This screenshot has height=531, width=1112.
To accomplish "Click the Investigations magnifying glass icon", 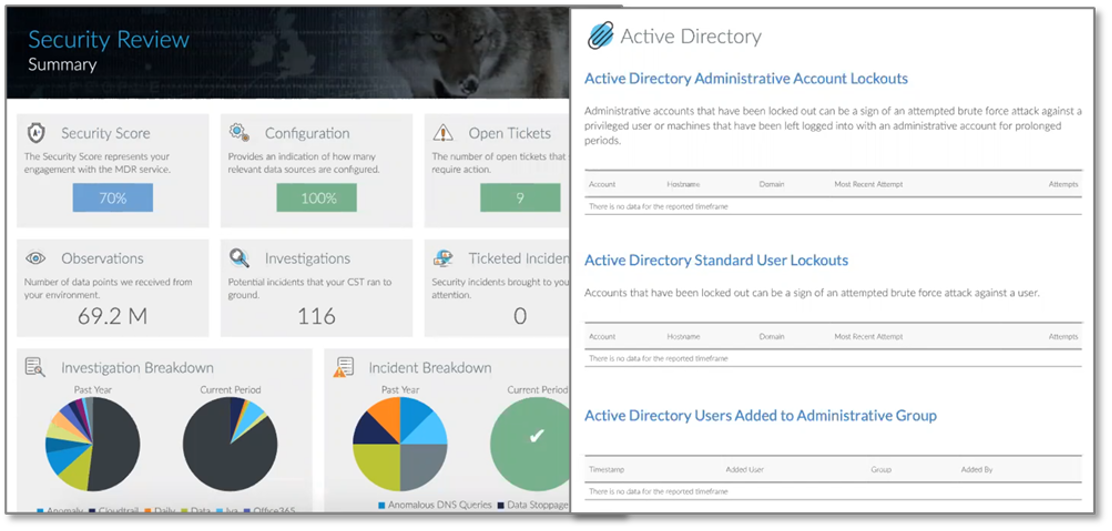I will tap(239, 258).
